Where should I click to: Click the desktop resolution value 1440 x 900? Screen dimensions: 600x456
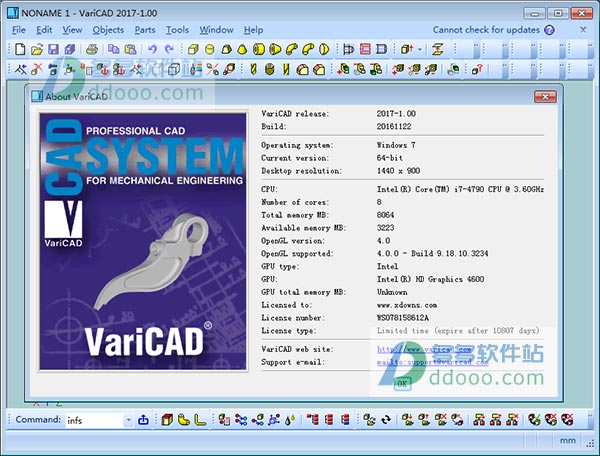[x=398, y=171]
